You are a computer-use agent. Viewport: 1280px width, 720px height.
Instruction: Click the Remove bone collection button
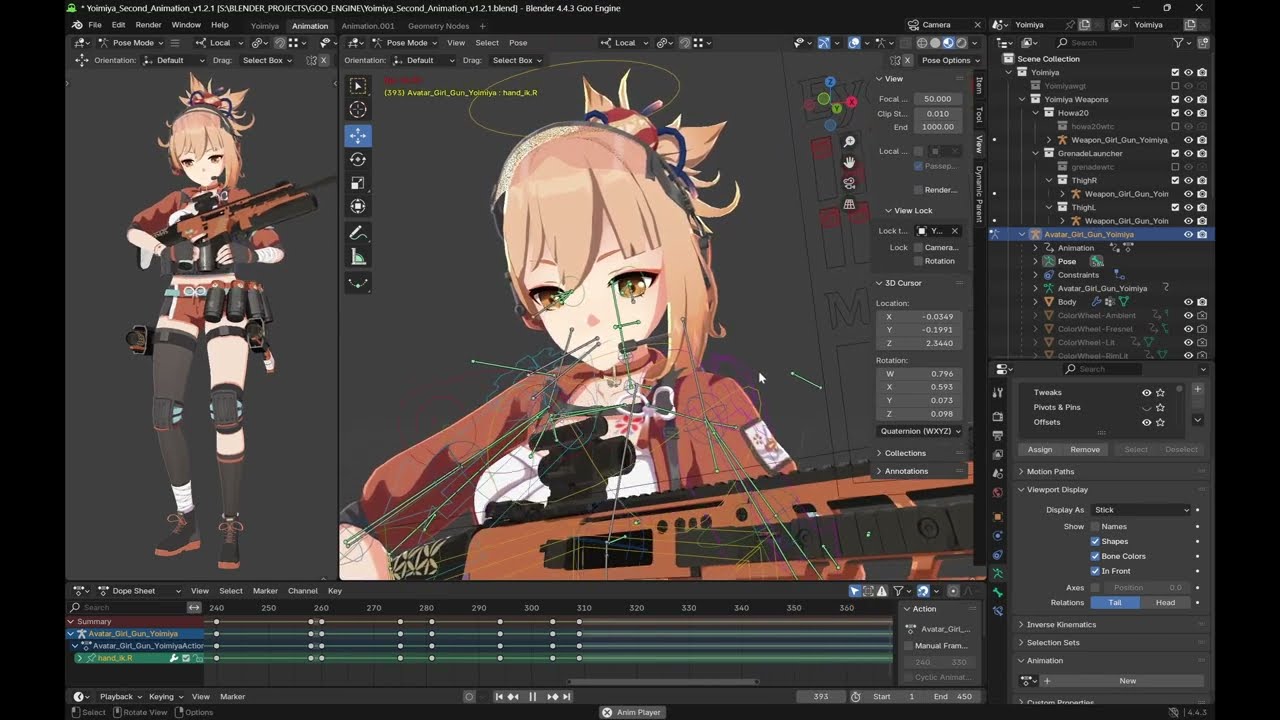pos(1085,450)
